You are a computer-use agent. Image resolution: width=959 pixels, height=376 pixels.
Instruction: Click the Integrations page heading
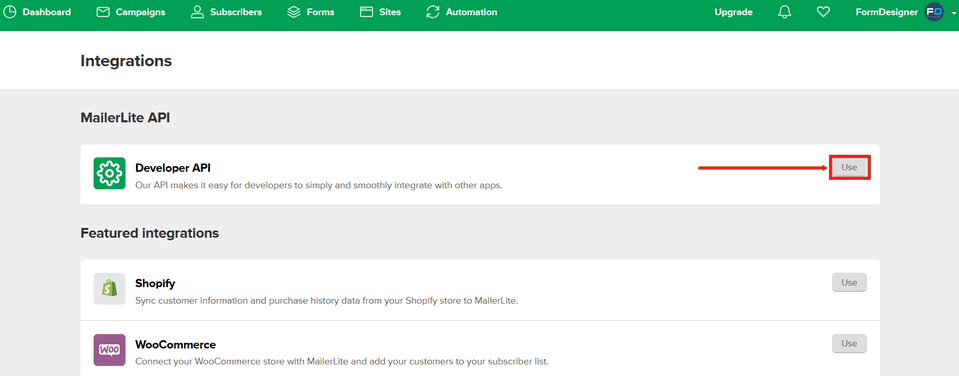(126, 61)
